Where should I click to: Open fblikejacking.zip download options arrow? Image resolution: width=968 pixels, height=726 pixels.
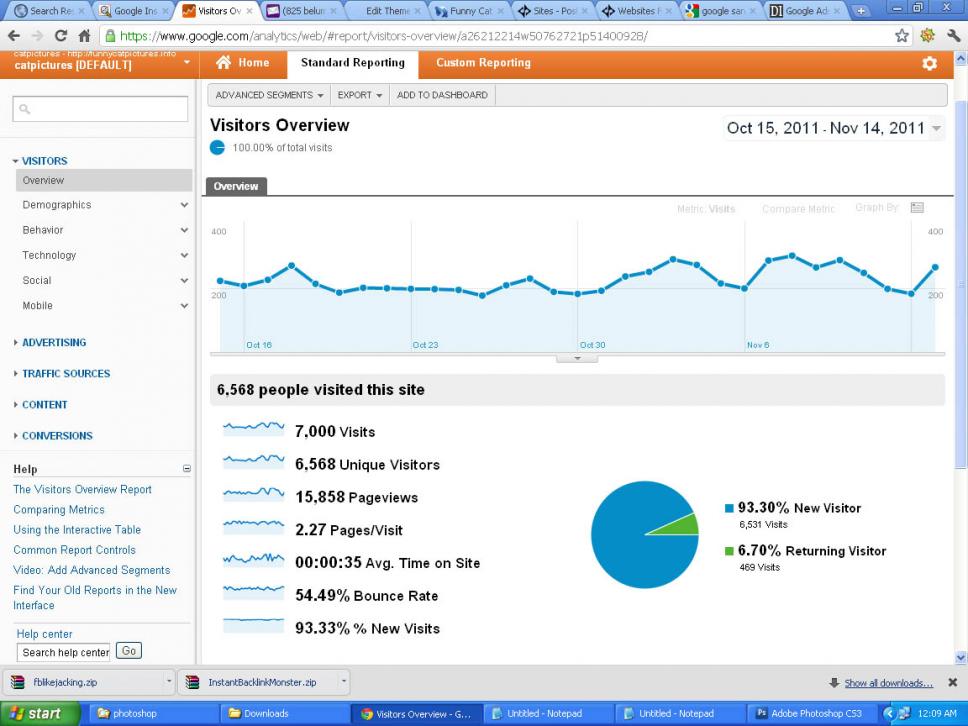pyautogui.click(x=169, y=682)
